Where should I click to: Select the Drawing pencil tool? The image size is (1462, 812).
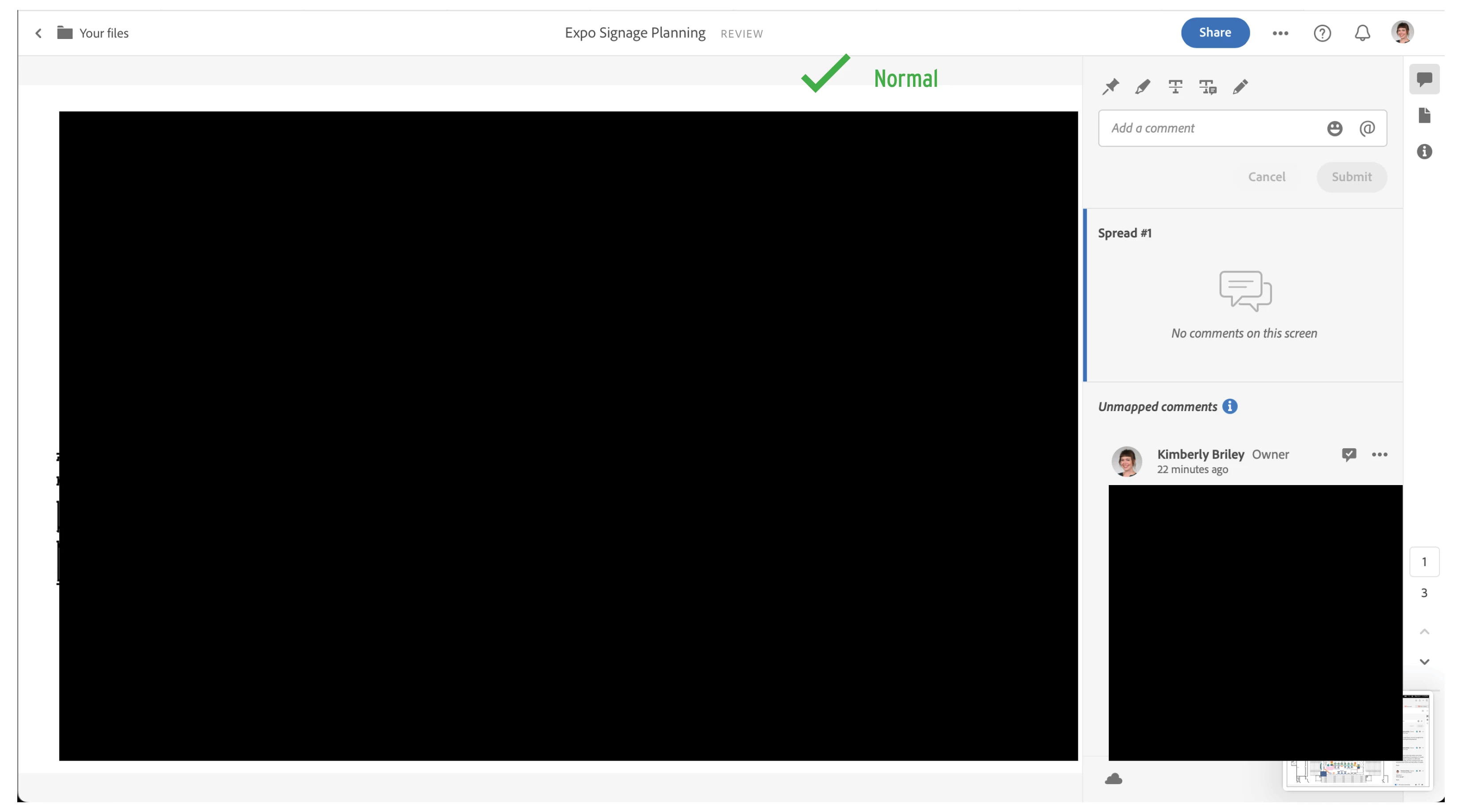tap(1240, 87)
